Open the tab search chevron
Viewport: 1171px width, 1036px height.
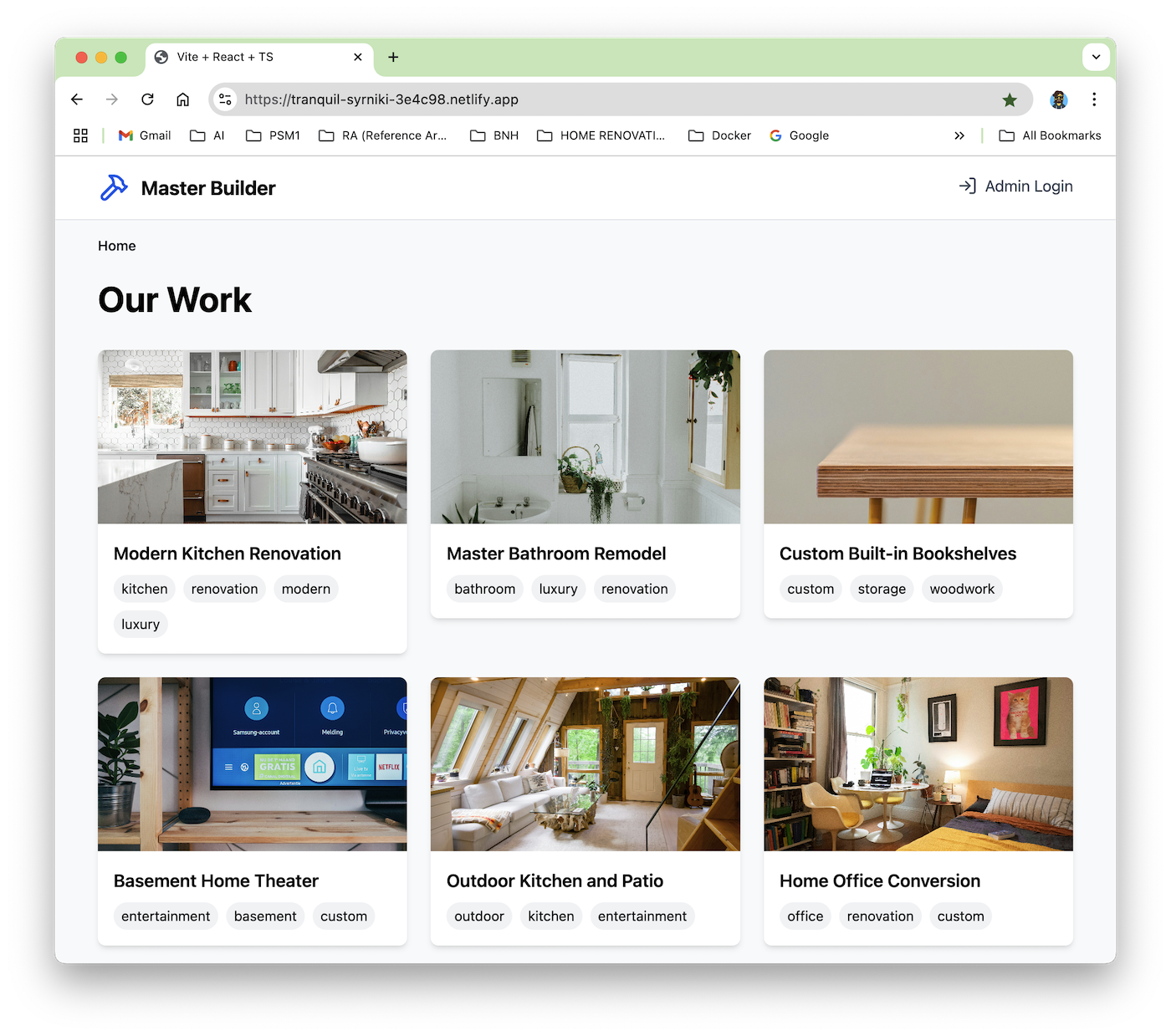click(x=1096, y=57)
